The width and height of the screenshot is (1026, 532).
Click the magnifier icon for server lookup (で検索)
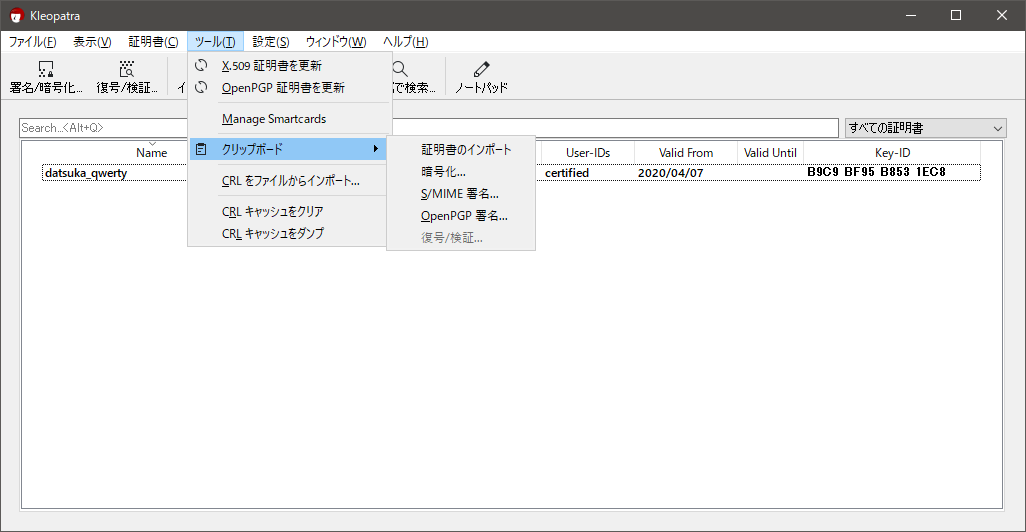(400, 69)
